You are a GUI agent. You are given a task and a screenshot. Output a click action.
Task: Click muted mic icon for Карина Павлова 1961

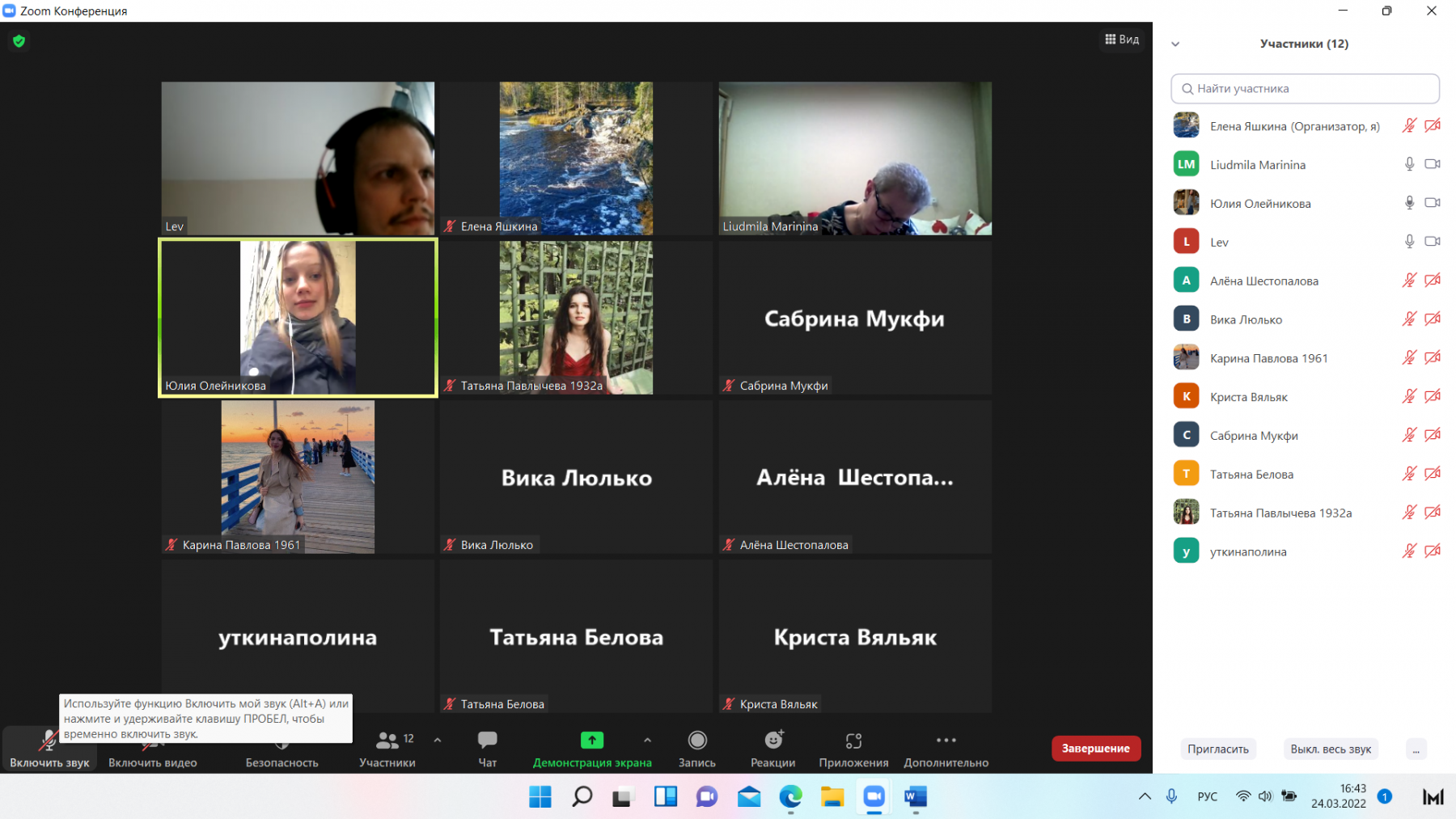point(1409,357)
